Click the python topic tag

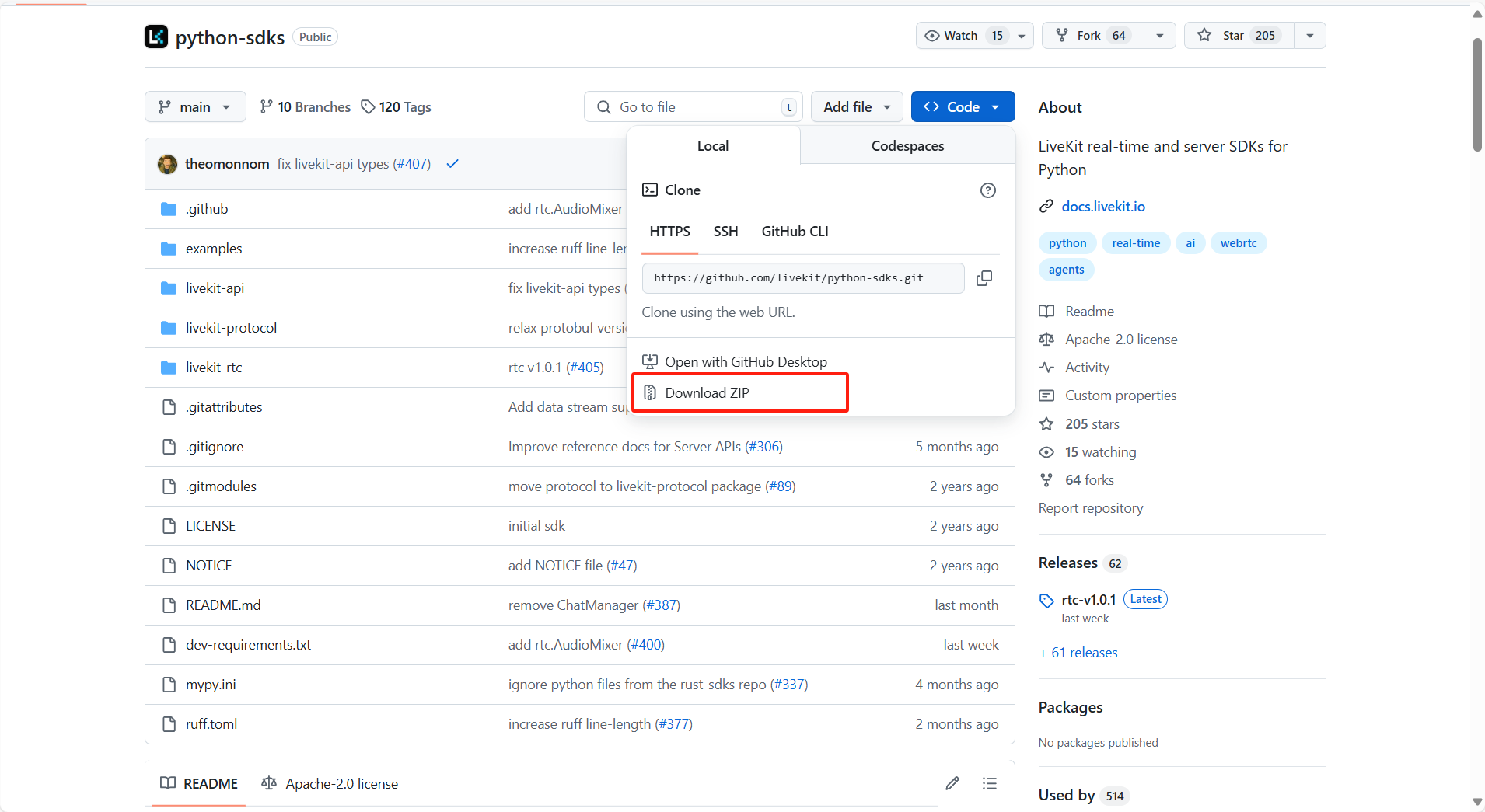[x=1067, y=243]
